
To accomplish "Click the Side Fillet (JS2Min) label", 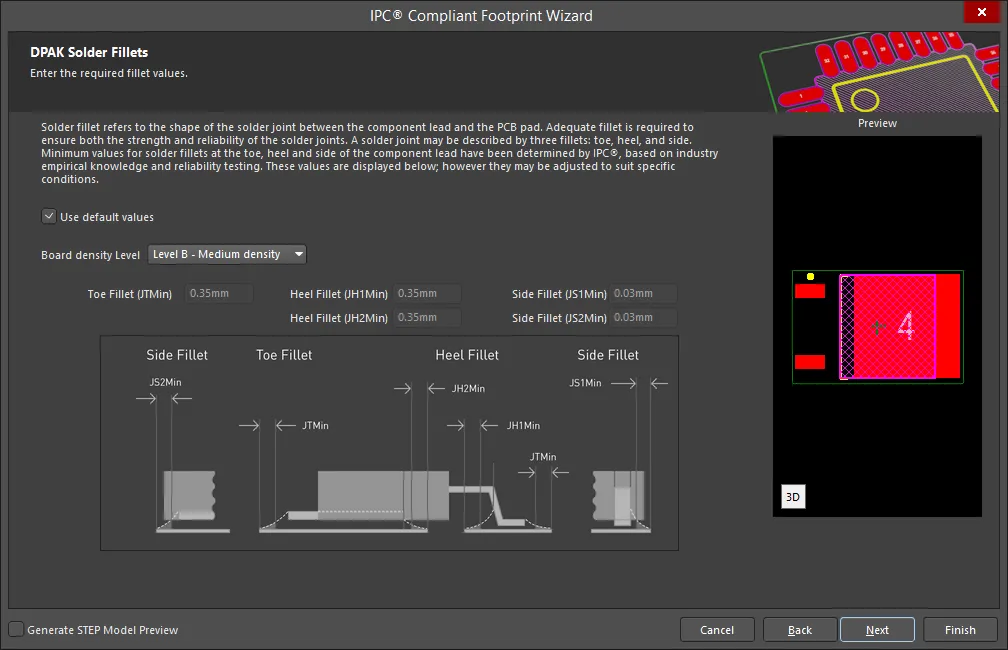I will (559, 318).
